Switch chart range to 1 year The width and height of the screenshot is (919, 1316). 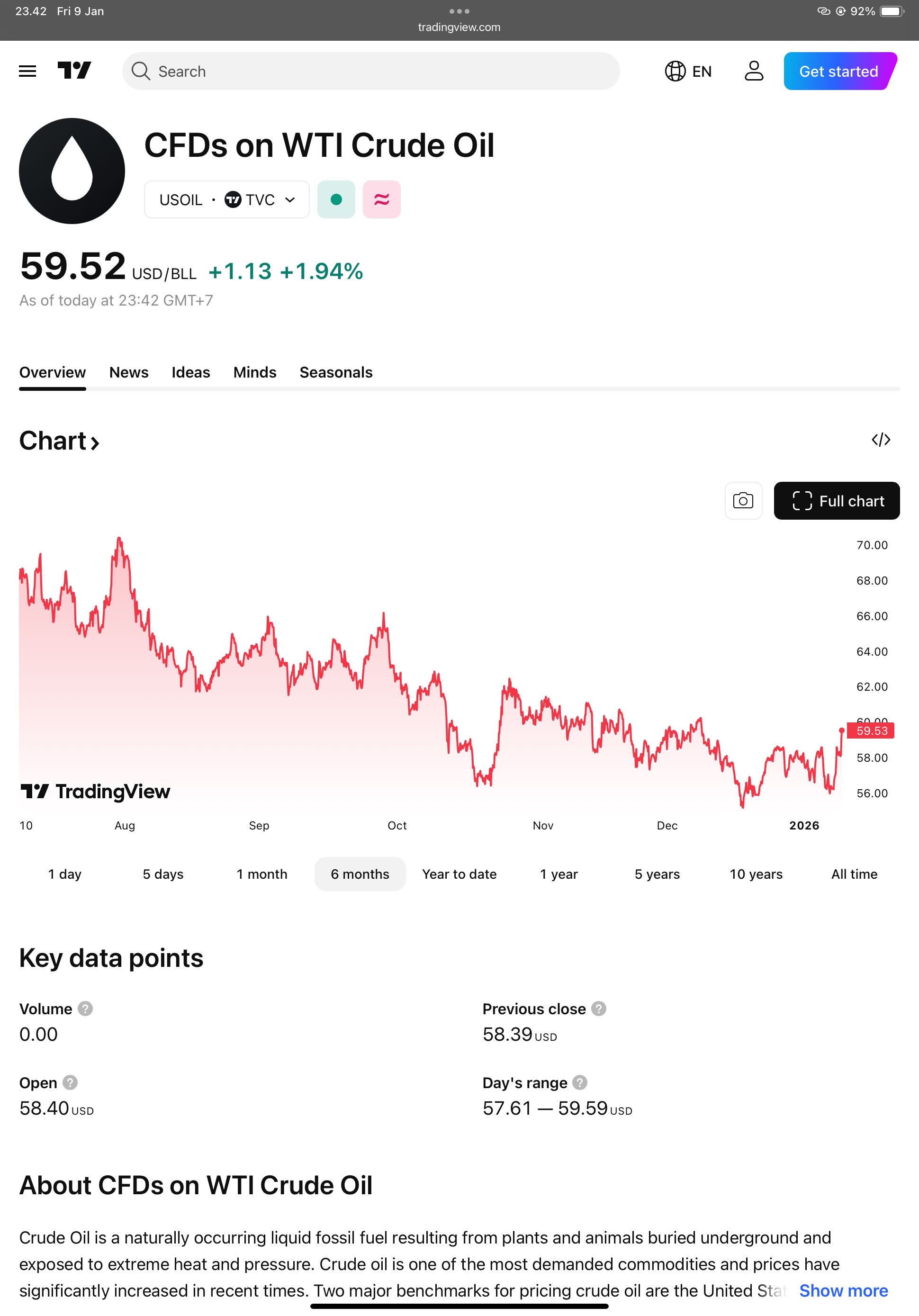[559, 874]
